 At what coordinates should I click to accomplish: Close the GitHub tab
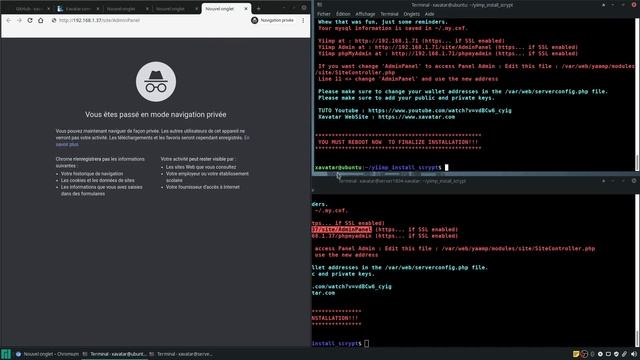click(48, 9)
